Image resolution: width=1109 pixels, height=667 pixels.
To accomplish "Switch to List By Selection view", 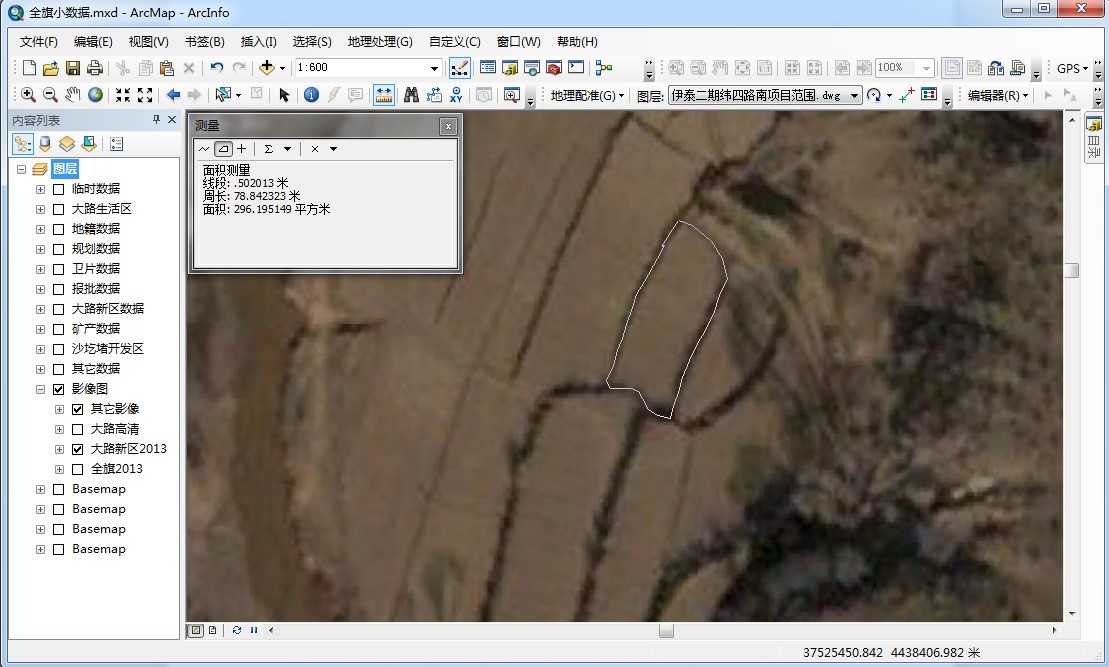I will pos(88,144).
